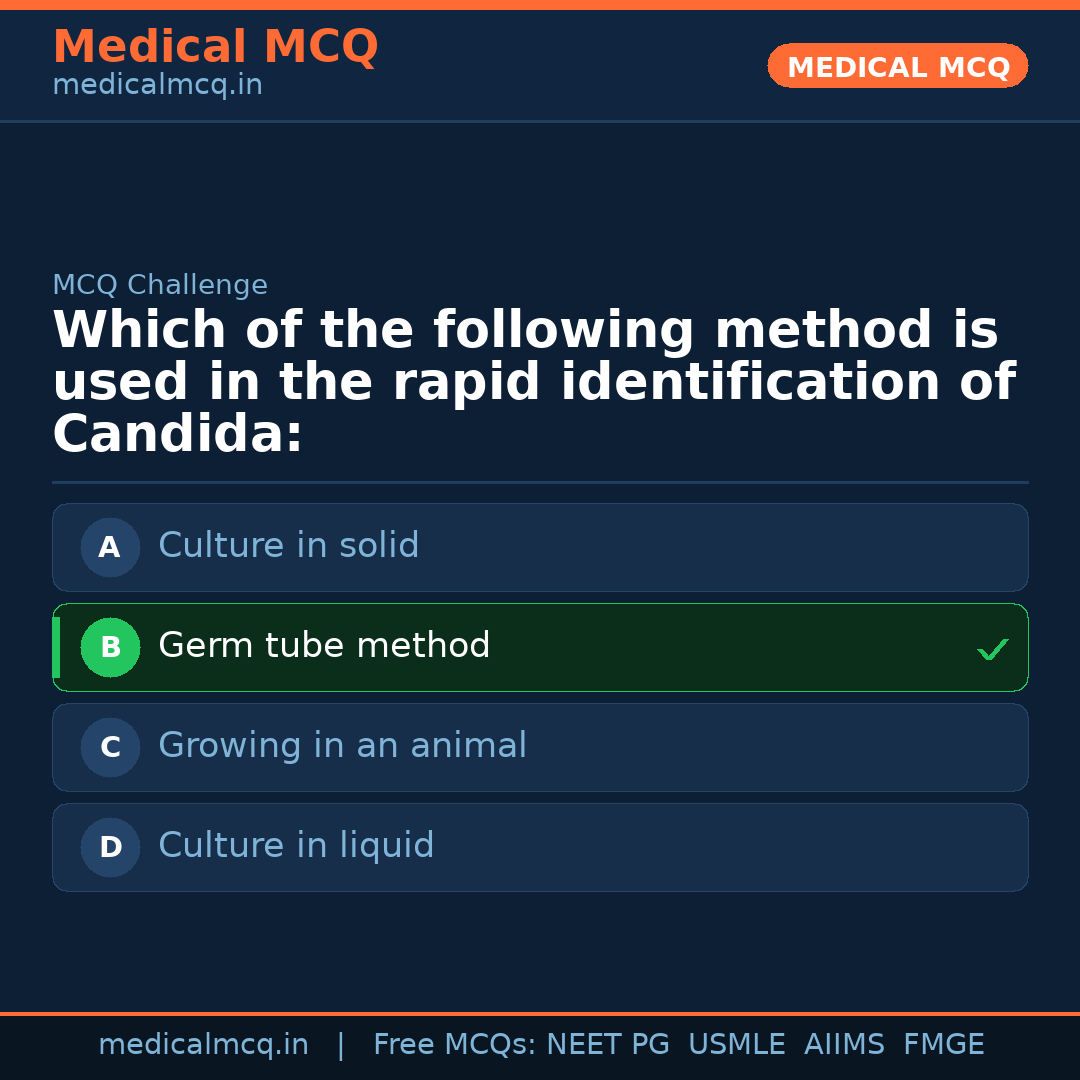Select the 'Germ tube method' answer
Screen dimensions: 1080x1080
[x=324, y=646]
